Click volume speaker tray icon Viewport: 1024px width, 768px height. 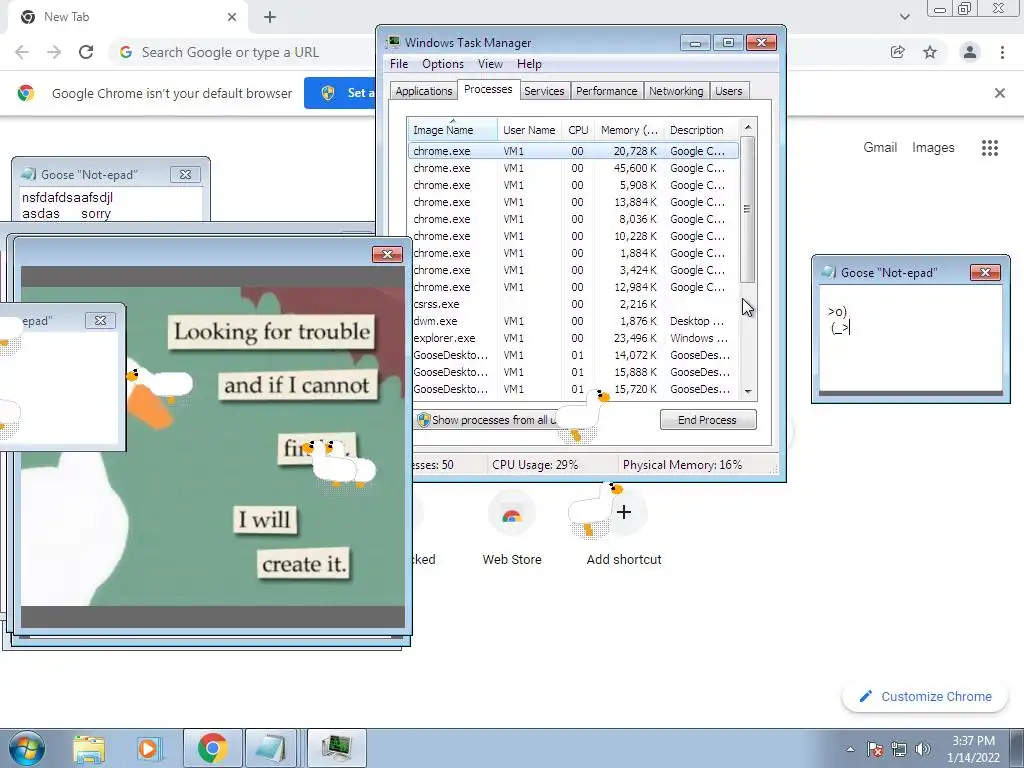(923, 749)
